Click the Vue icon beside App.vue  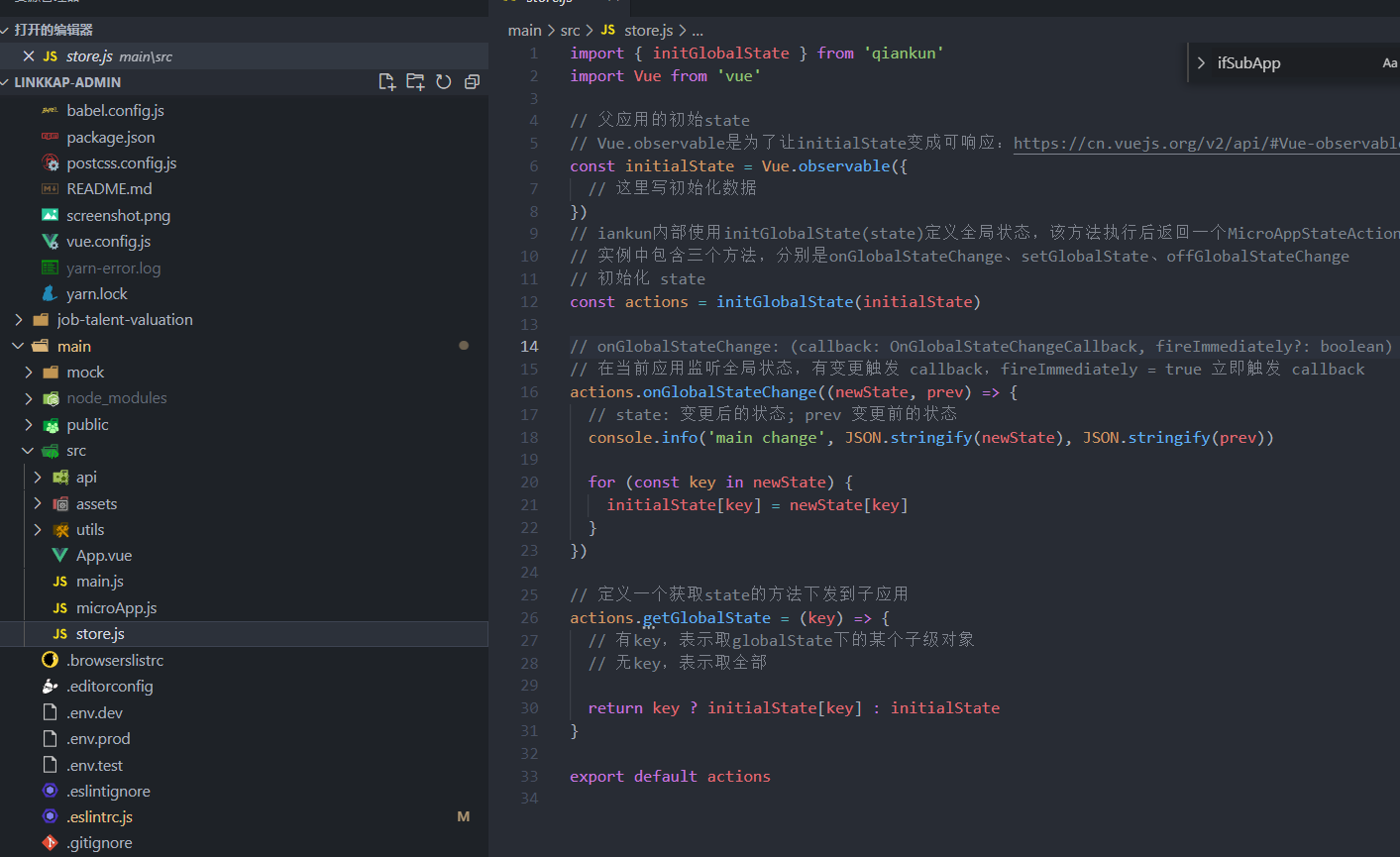pos(60,556)
